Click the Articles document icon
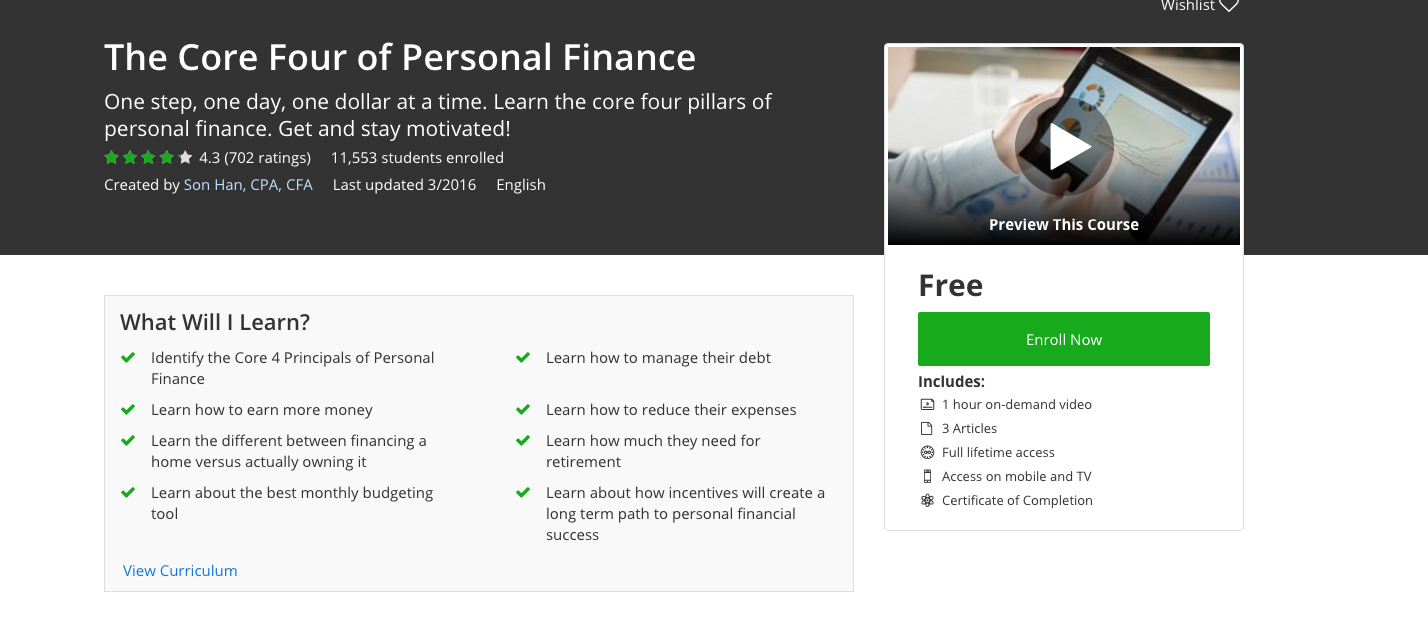 (x=926, y=429)
